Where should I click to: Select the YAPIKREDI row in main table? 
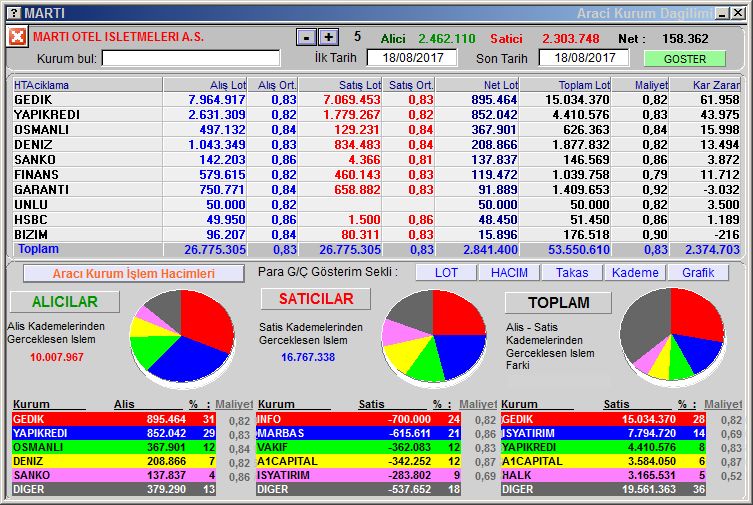pos(376,115)
